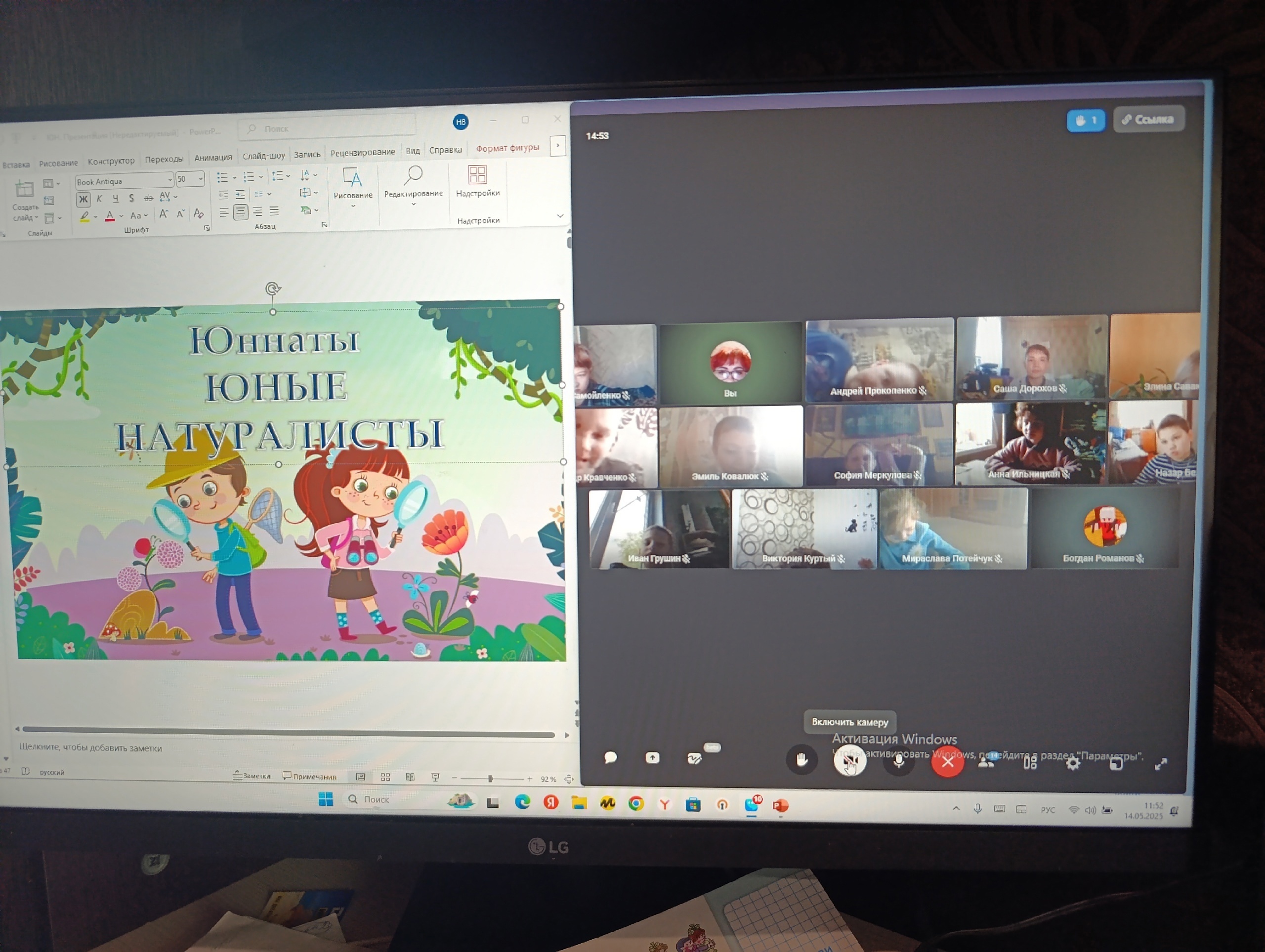Apply right text alignment
The image size is (1265, 952).
(x=258, y=211)
